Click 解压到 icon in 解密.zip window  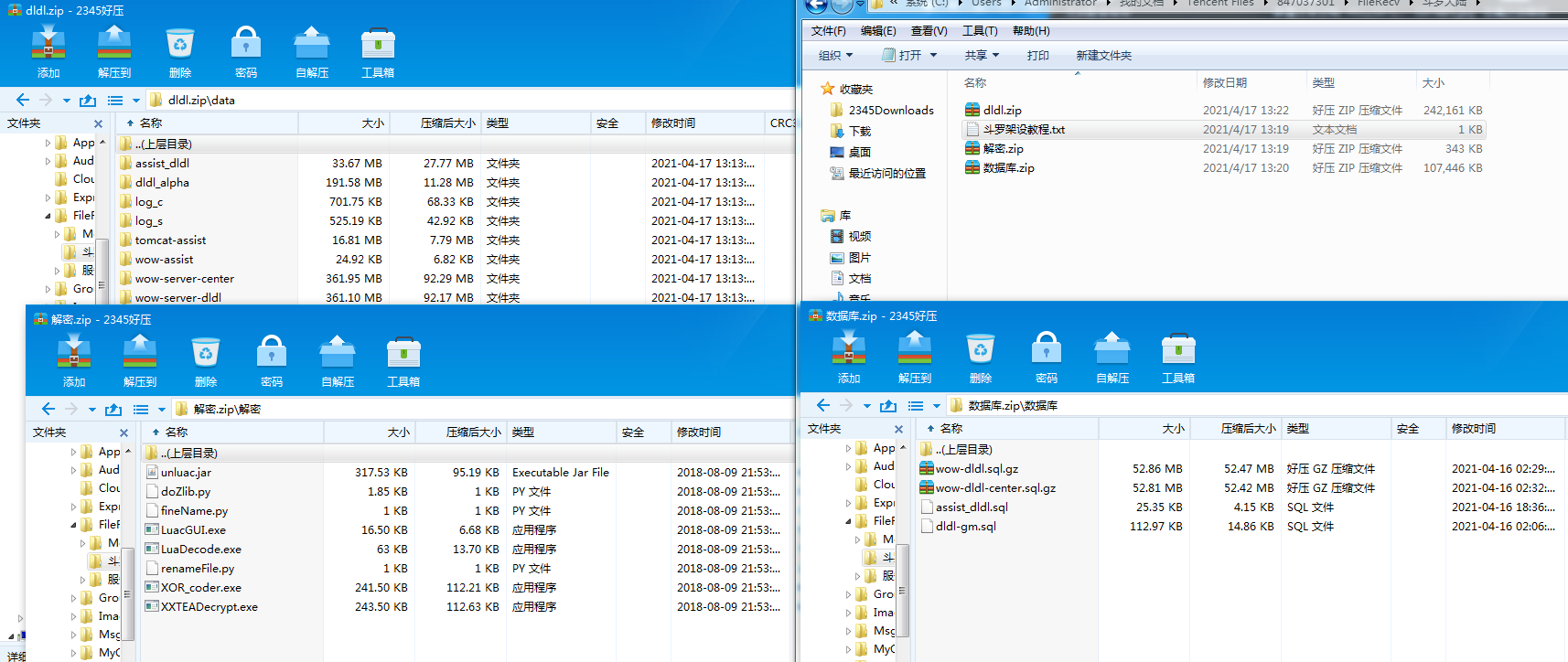pyautogui.click(x=140, y=352)
